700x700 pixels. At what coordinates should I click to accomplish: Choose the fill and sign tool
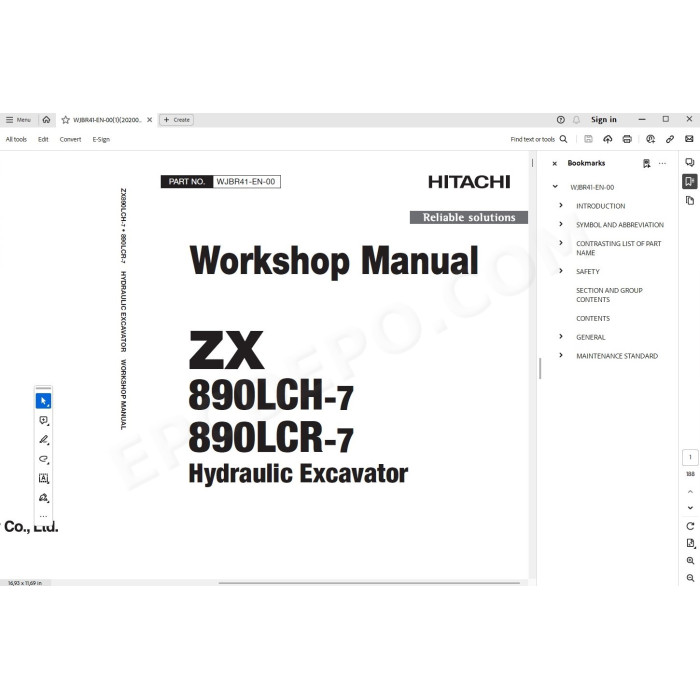click(x=43, y=498)
